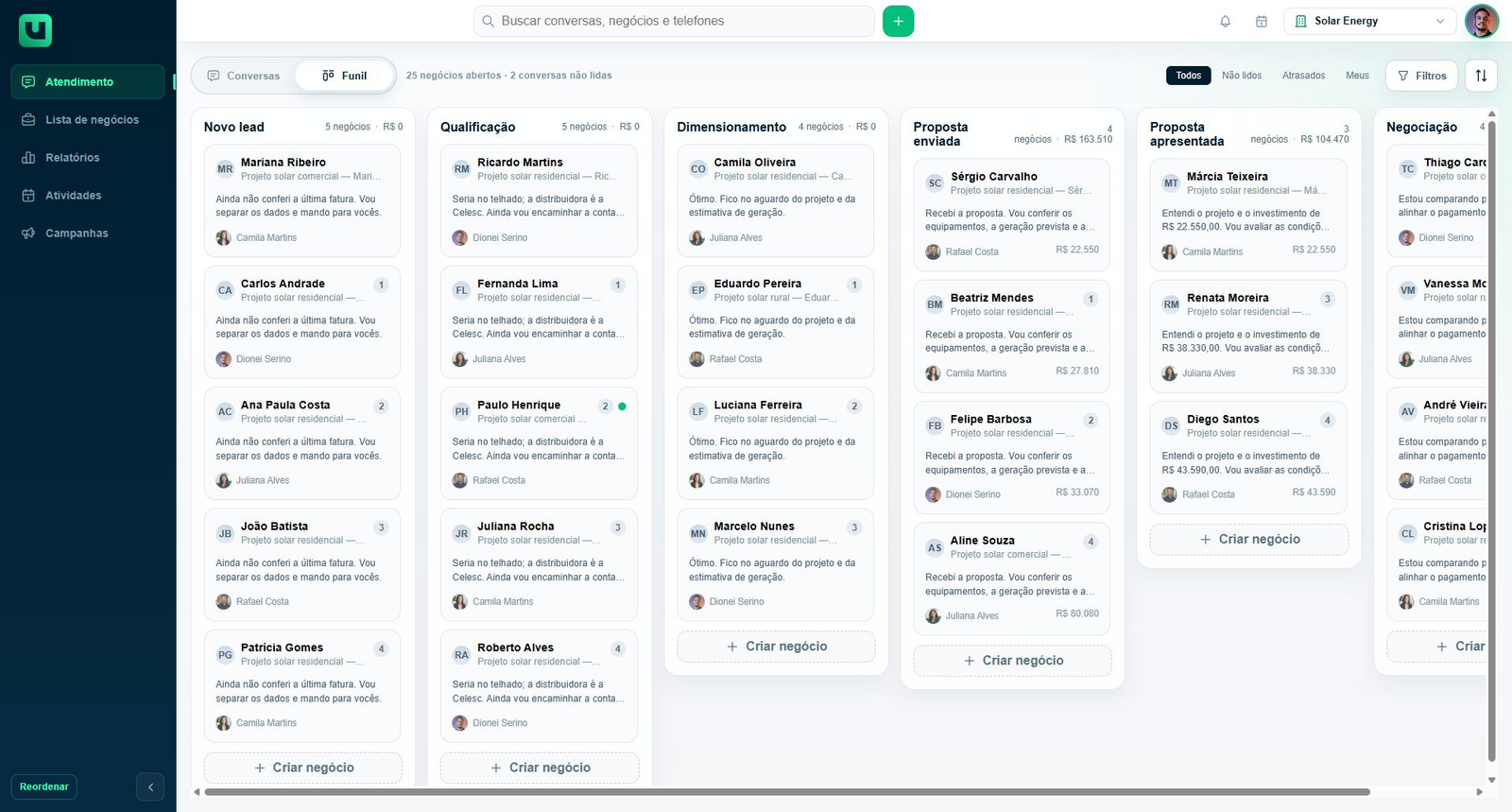Screen dimensions: 1512x812
Task: Click Criar negócio in Proposta enviada column
Action: pos(1012,661)
